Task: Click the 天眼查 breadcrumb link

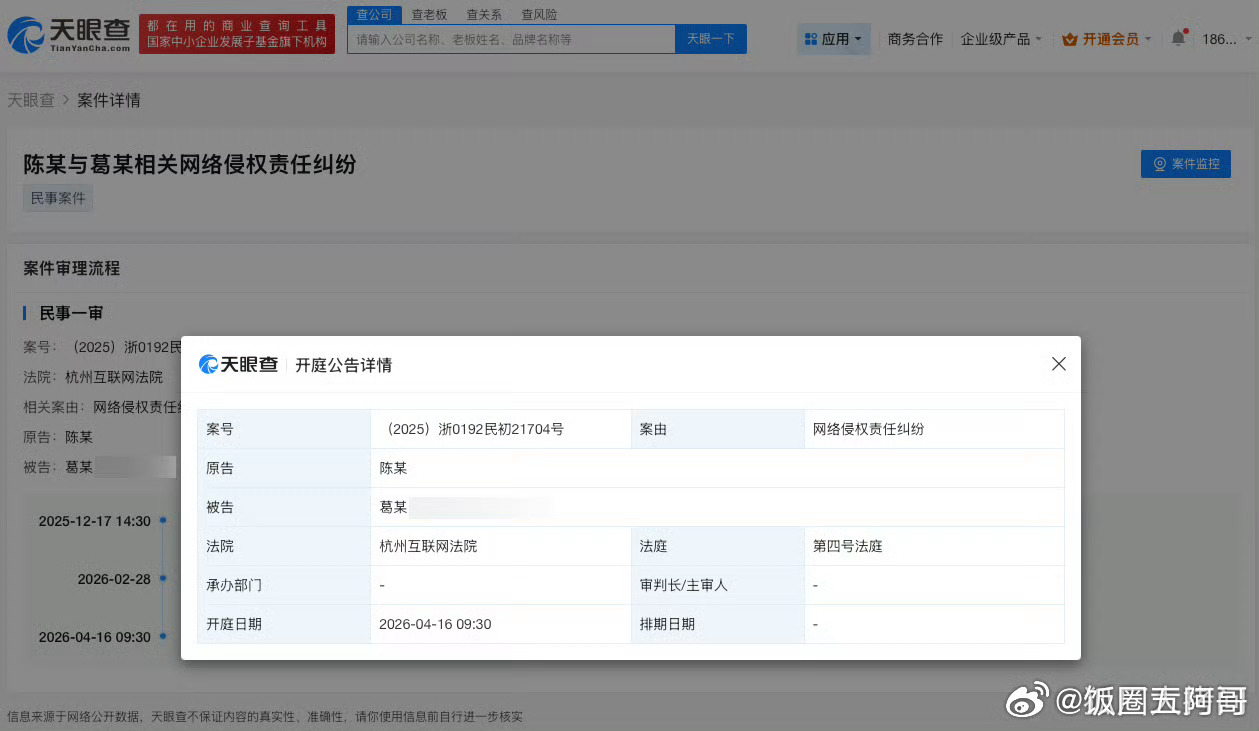Action: point(31,100)
